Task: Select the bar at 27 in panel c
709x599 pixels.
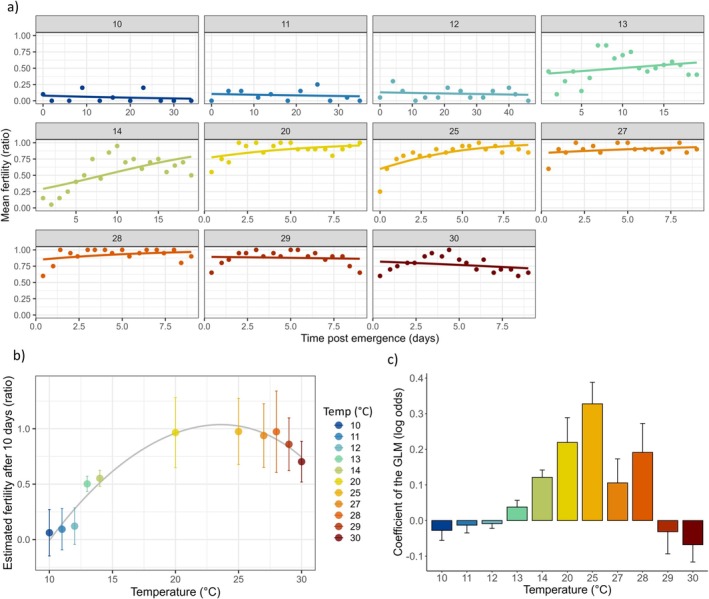Action: click(x=617, y=502)
